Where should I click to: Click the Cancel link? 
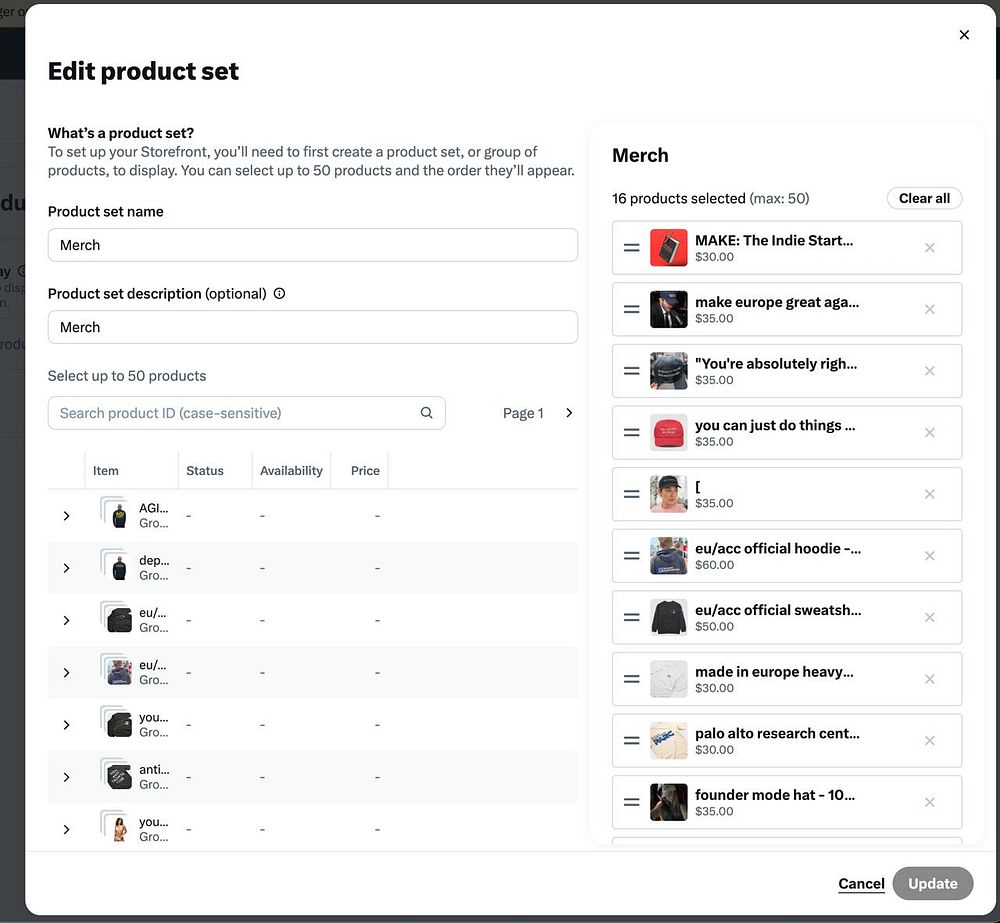point(861,884)
